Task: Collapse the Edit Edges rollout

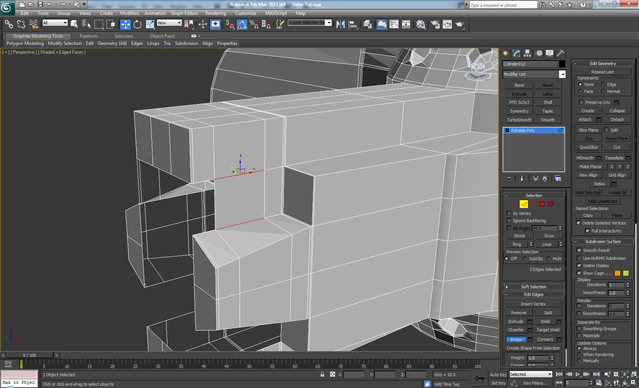Action: pos(533,295)
